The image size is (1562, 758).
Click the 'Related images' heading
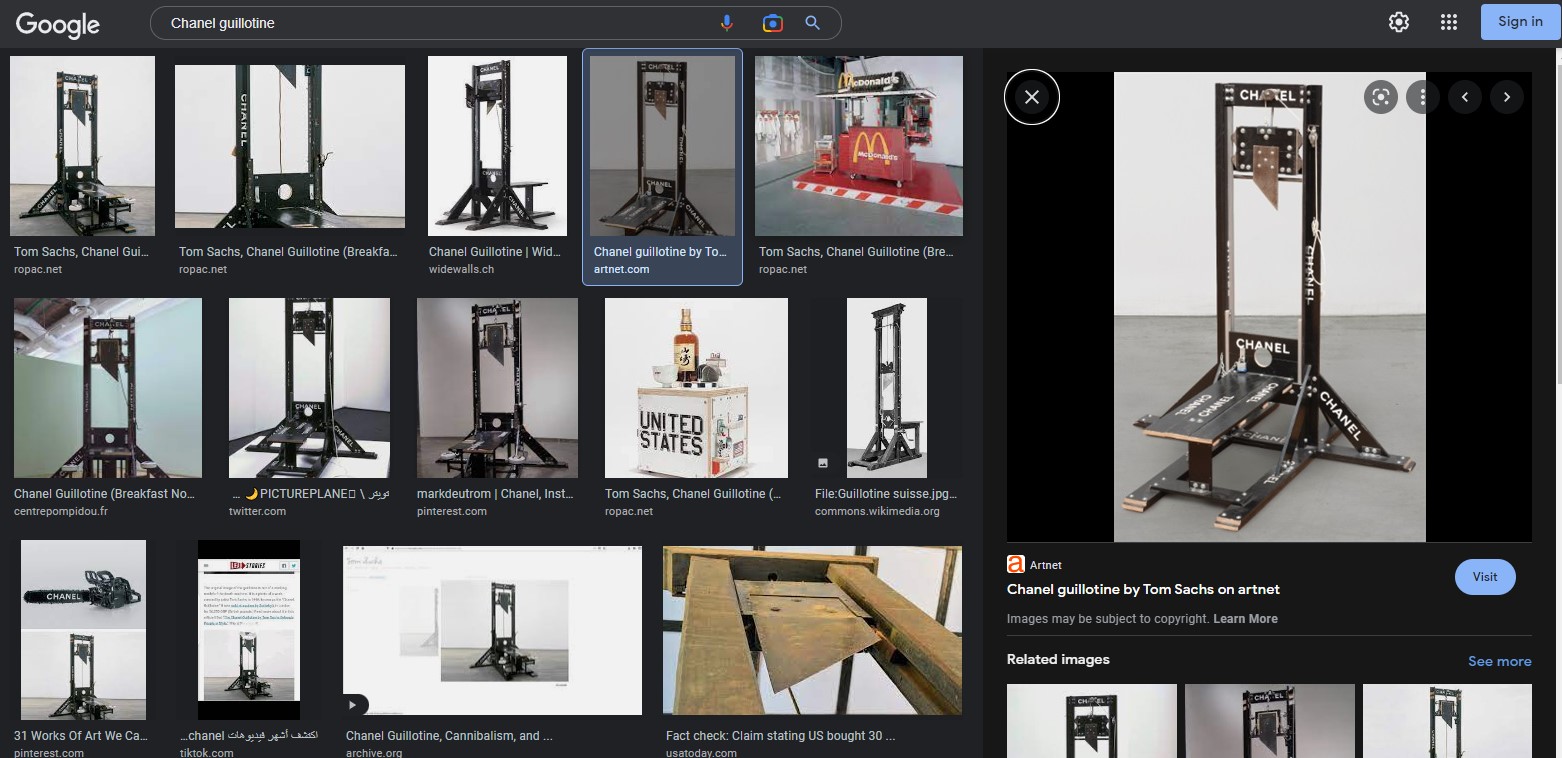tap(1058, 660)
